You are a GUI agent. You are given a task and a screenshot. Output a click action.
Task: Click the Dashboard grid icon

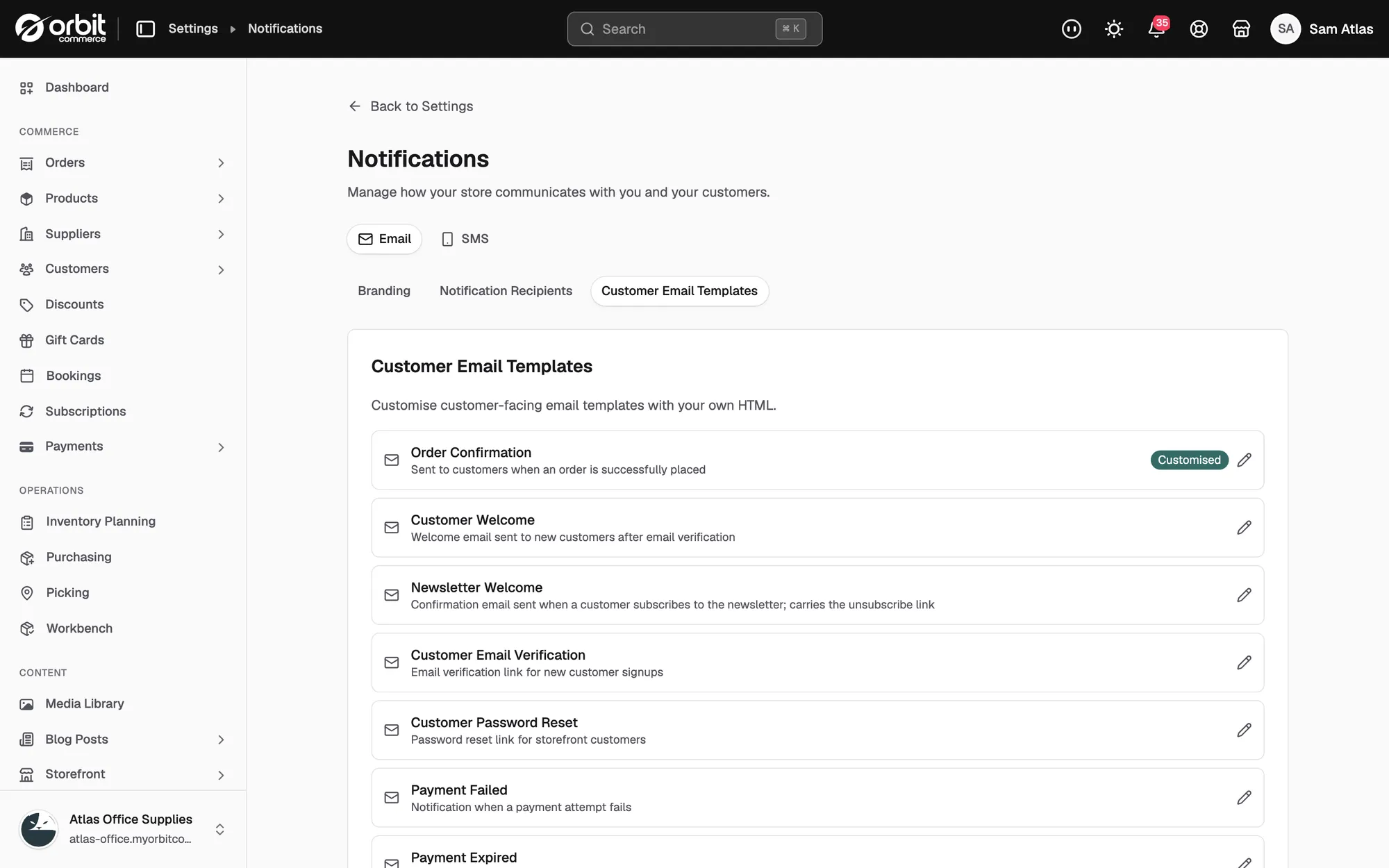tap(26, 88)
